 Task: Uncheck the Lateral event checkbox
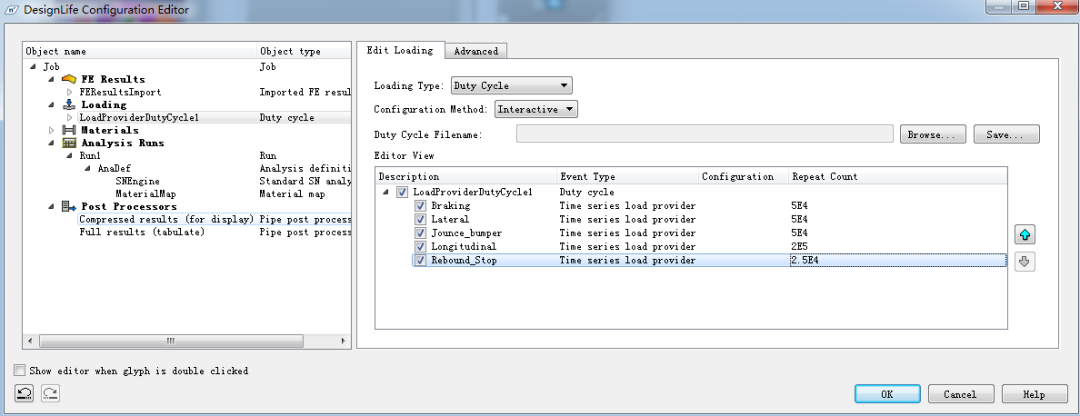click(x=420, y=220)
